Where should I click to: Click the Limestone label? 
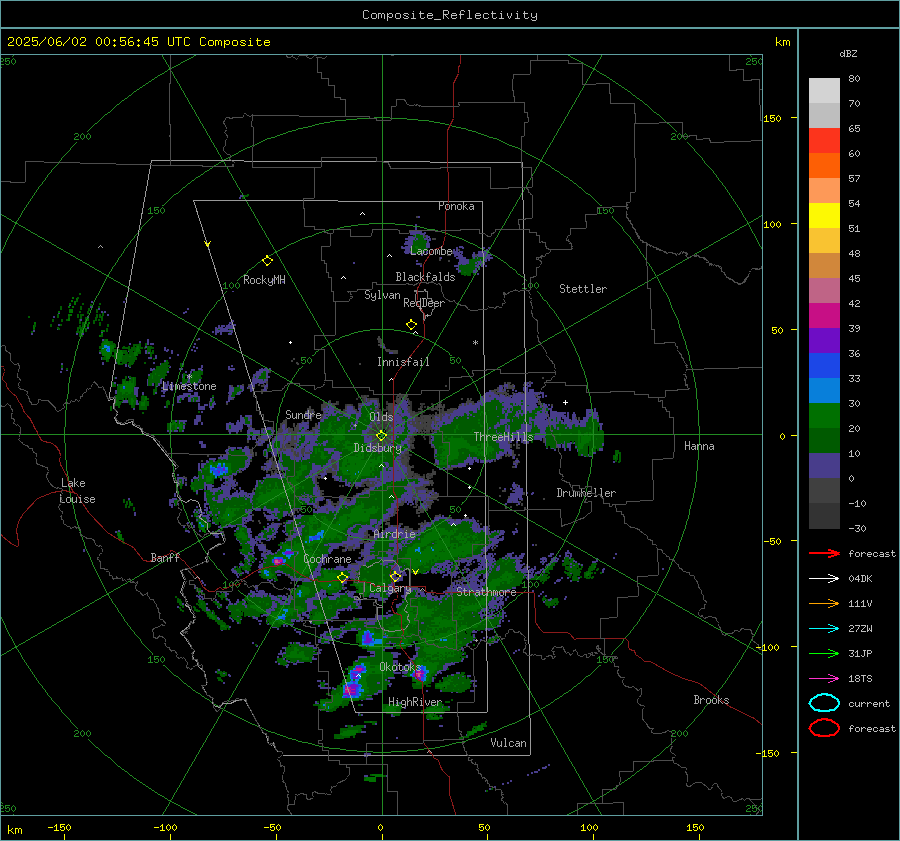tap(189, 386)
